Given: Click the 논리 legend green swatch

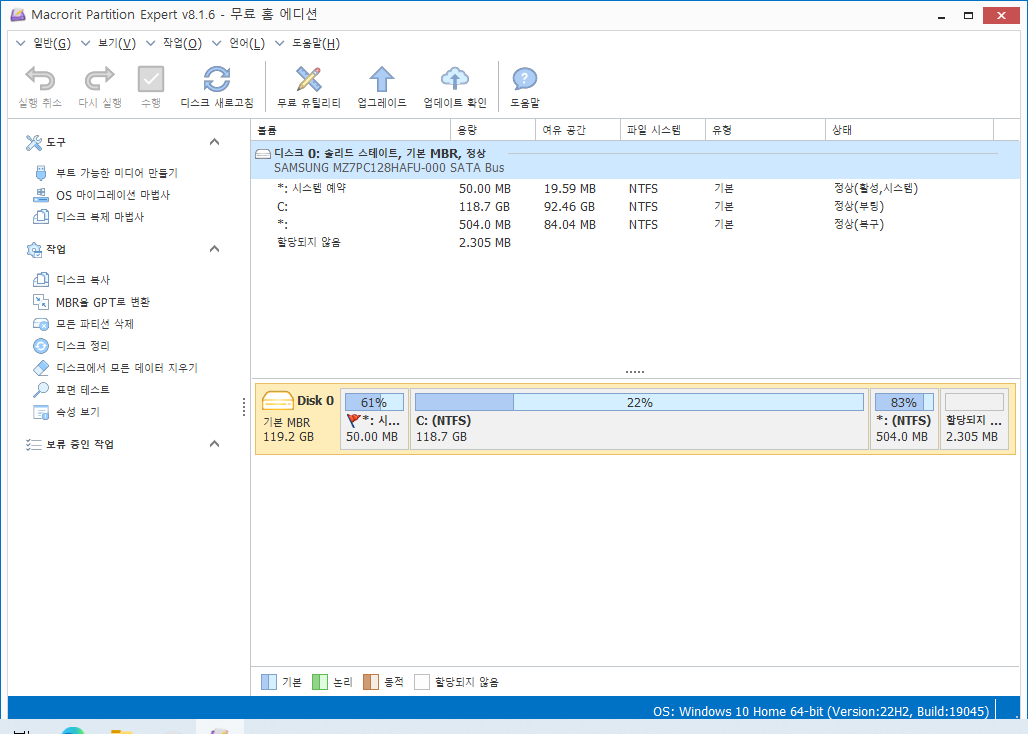Looking at the screenshot, I should 320,682.
